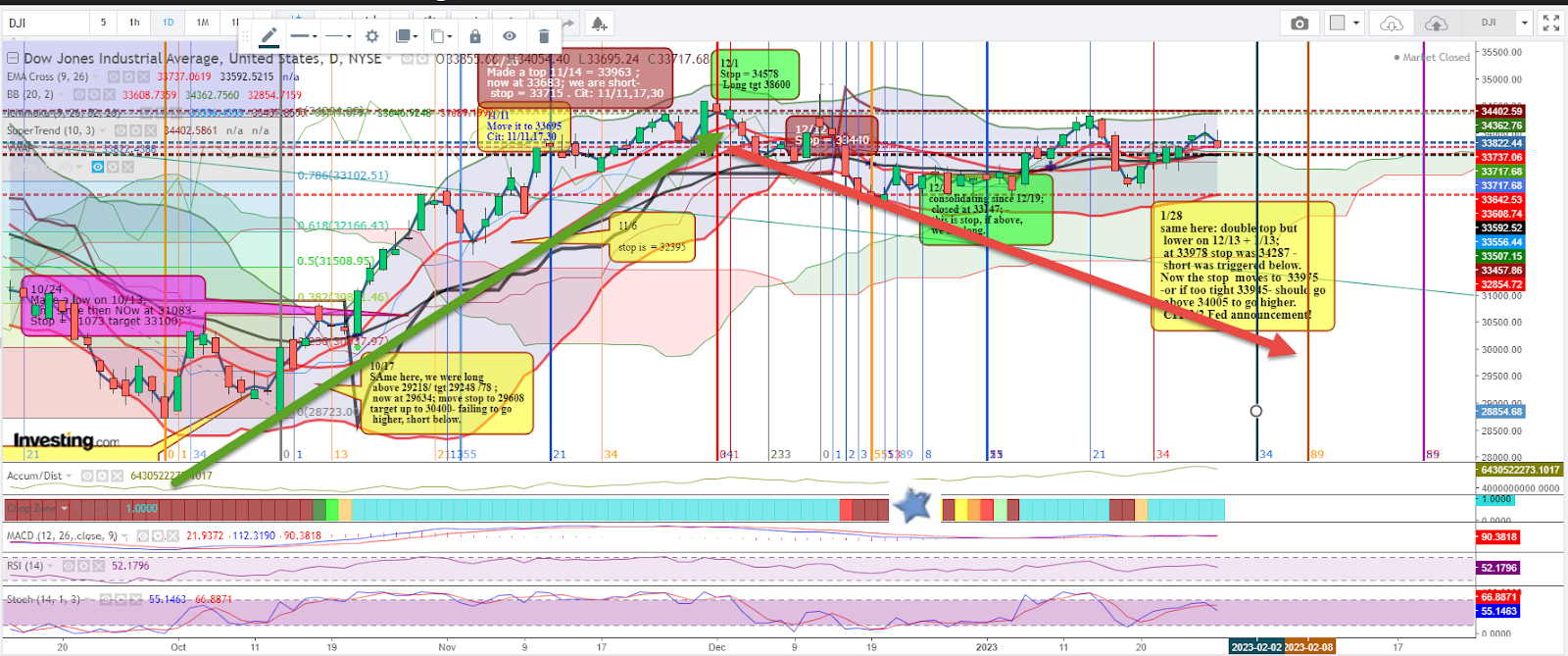
Task: Select the 1D timeframe
Action: (x=169, y=22)
